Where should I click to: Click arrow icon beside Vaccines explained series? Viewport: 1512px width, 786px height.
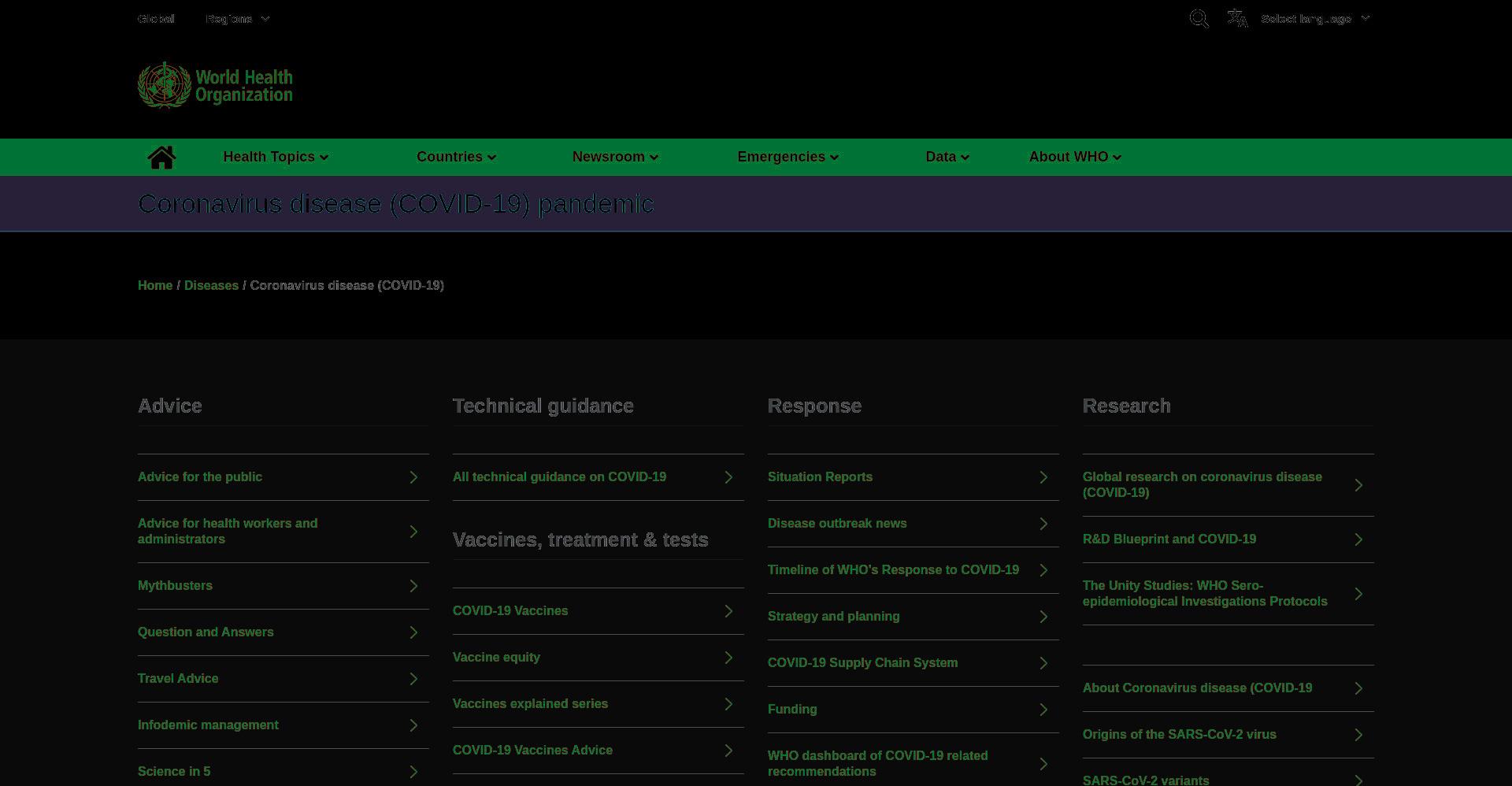click(728, 704)
